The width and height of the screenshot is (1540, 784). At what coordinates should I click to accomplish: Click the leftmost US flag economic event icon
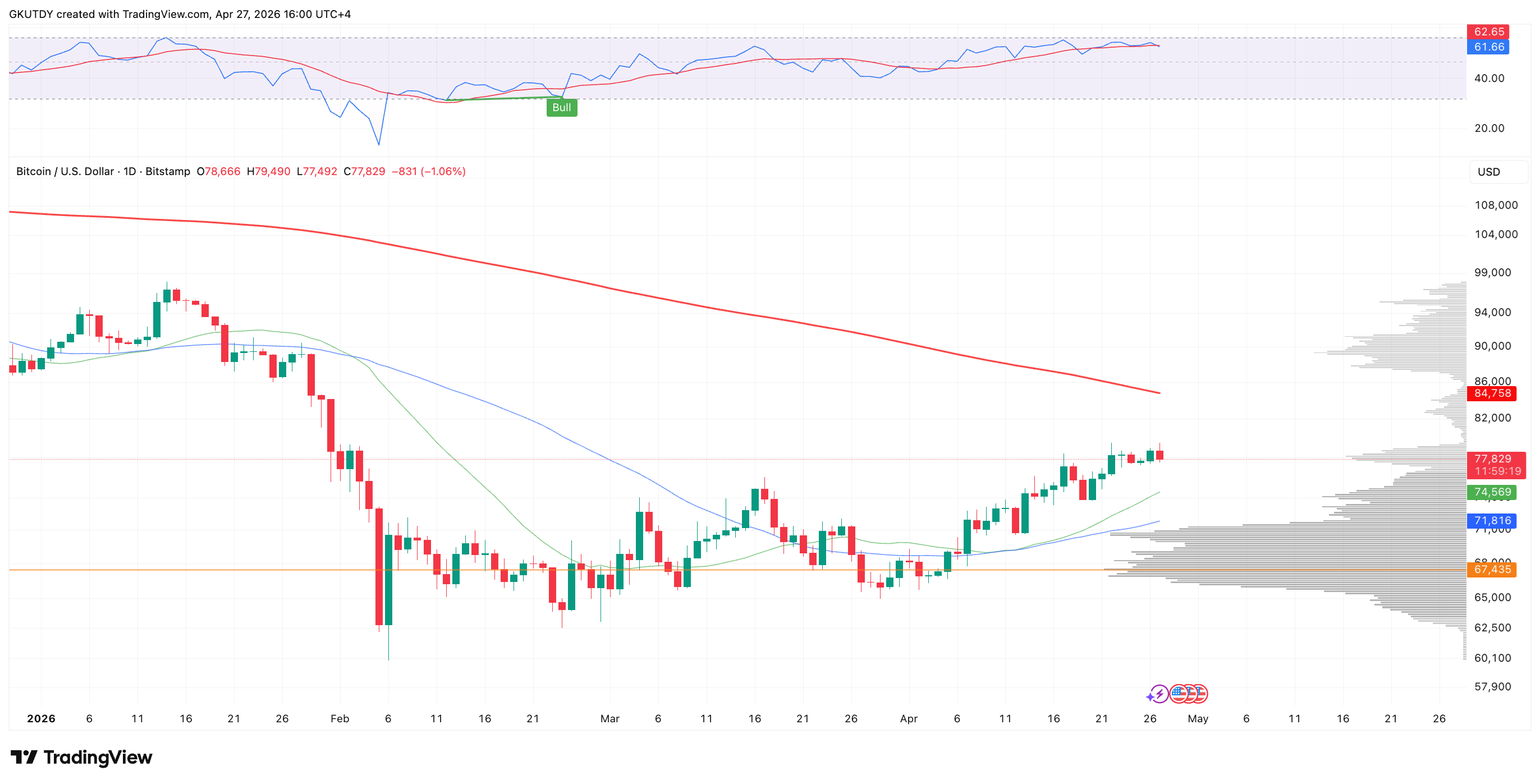click(1179, 694)
